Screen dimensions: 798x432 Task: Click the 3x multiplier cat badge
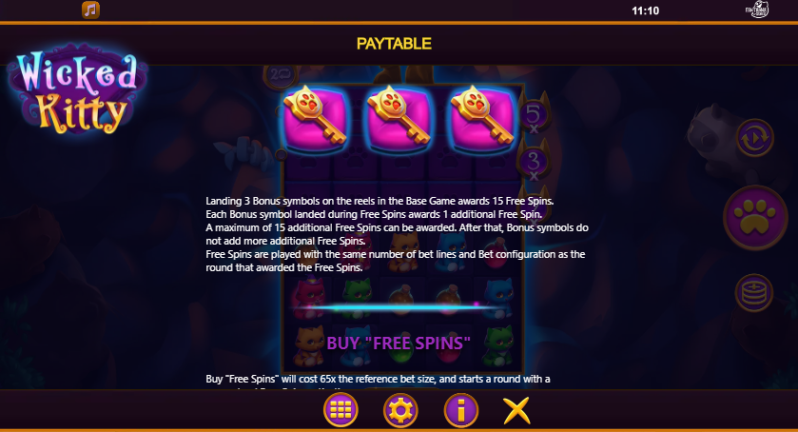(533, 162)
